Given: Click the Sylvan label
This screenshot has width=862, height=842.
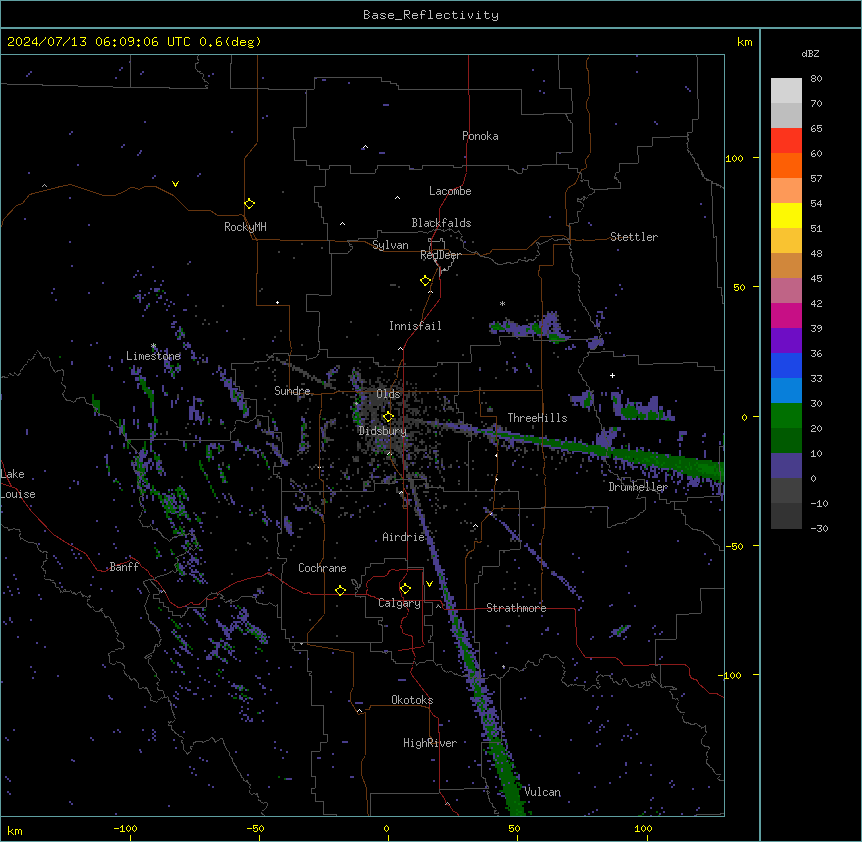Looking at the screenshot, I should 390,245.
